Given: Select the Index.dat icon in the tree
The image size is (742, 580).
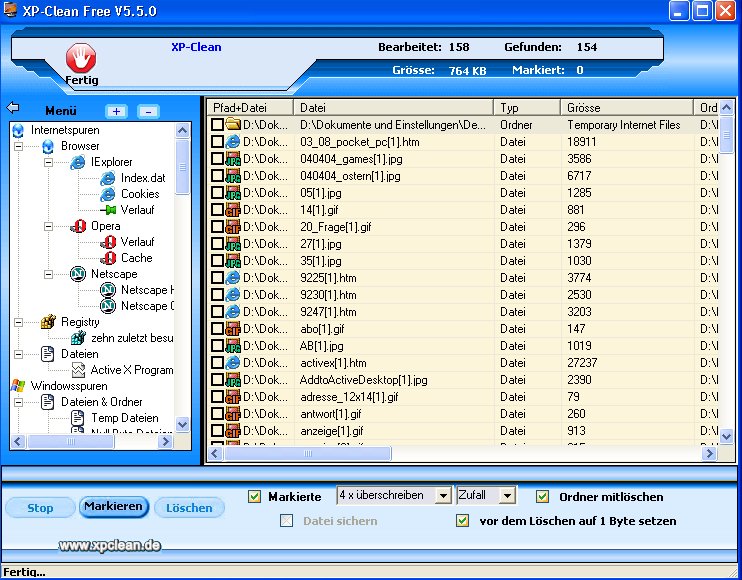Looking at the screenshot, I should (107, 178).
